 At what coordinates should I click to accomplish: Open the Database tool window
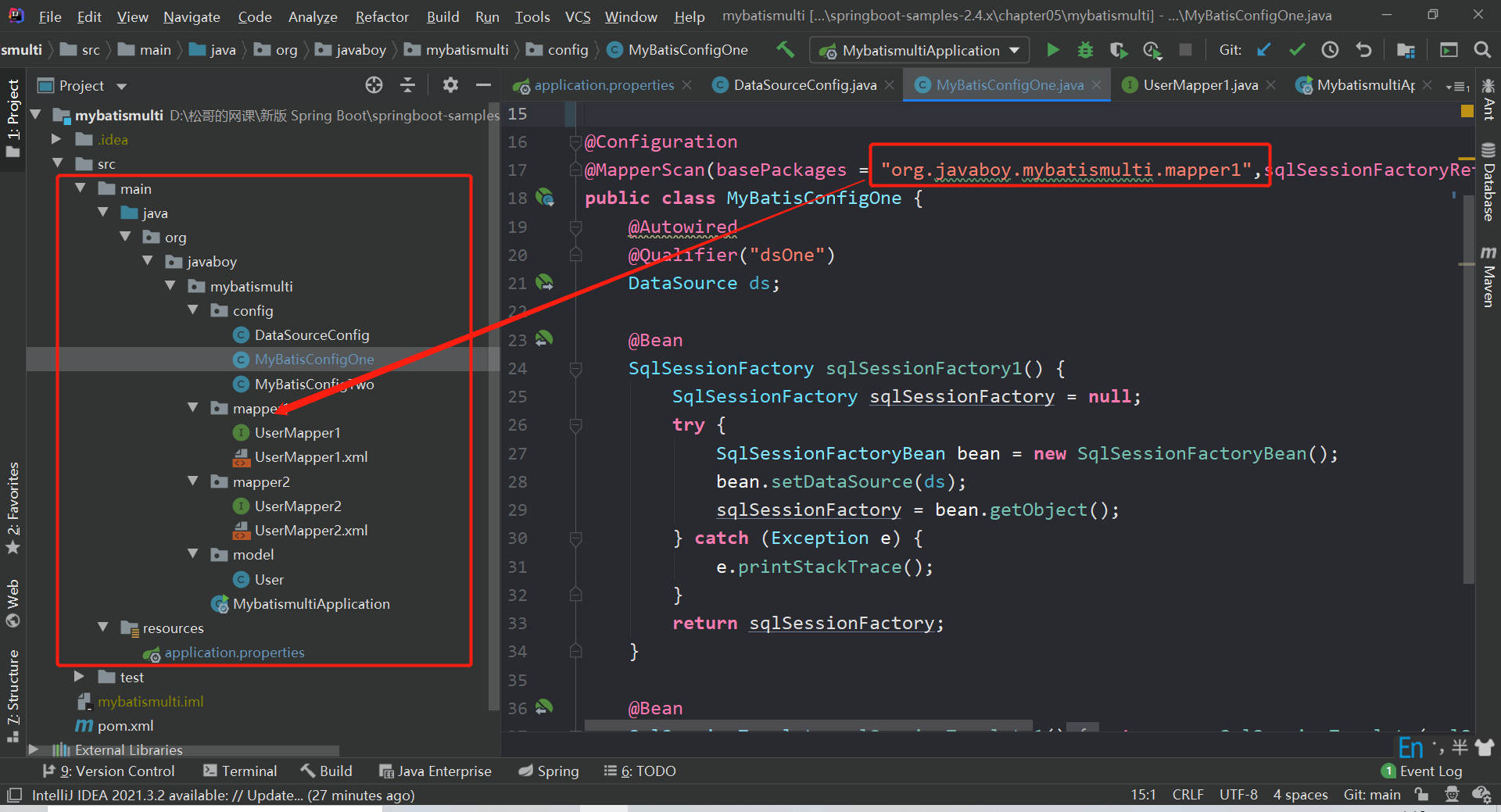pyautogui.click(x=1488, y=182)
